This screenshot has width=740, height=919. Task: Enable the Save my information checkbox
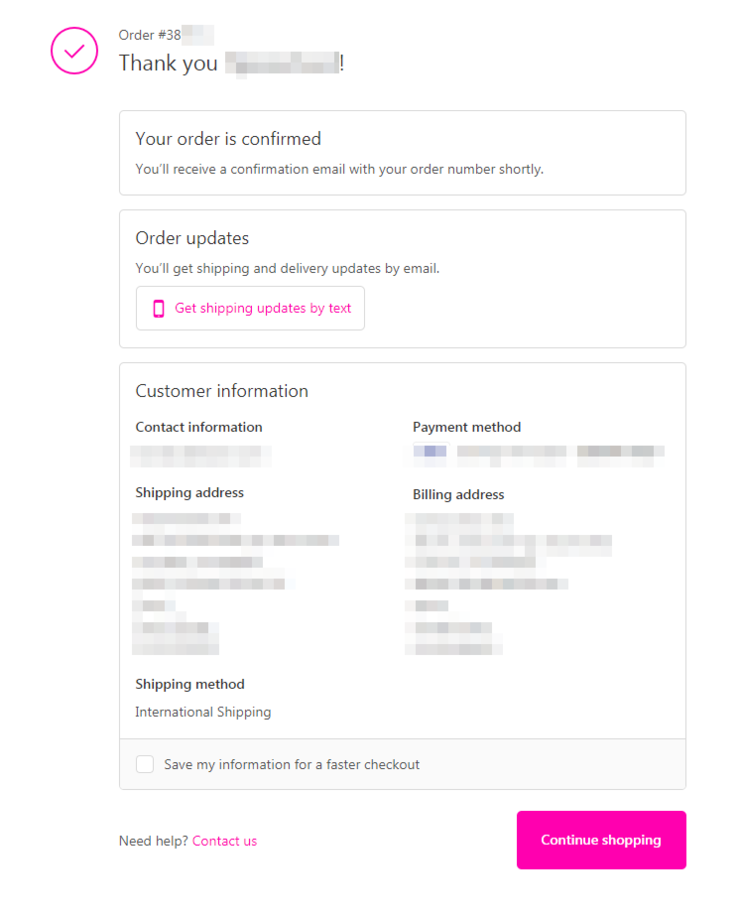point(145,764)
